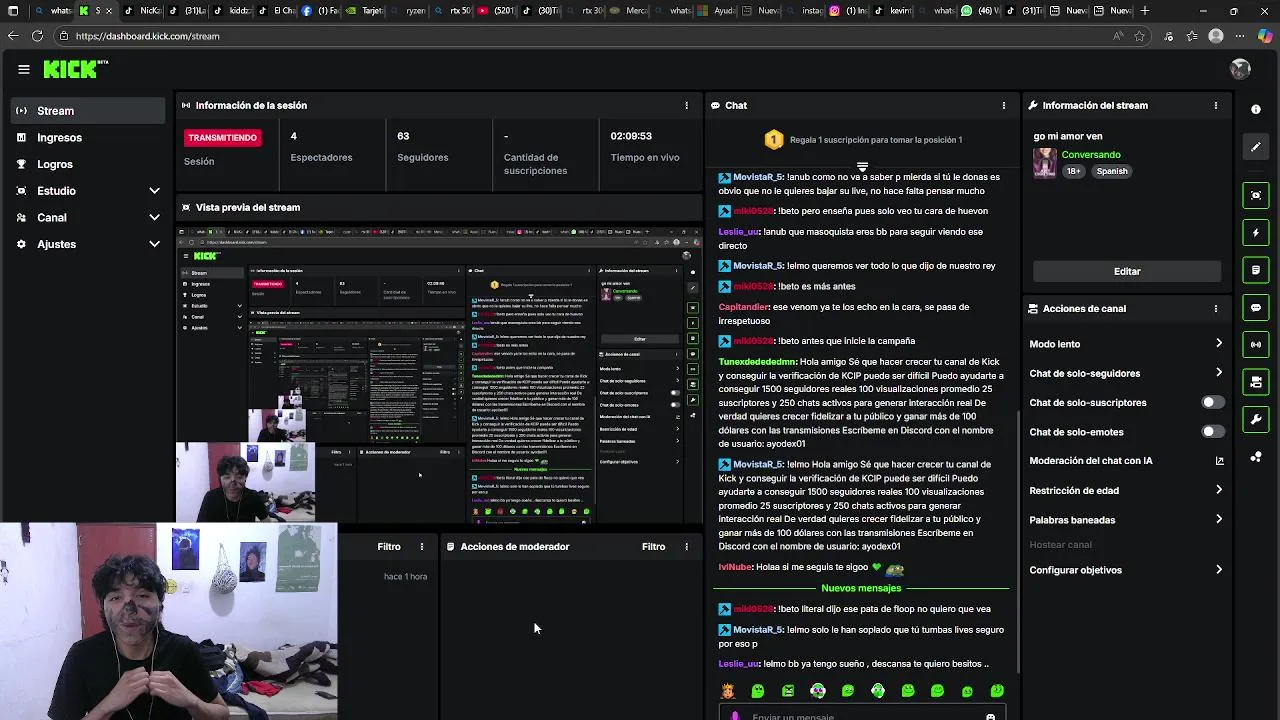The image size is (1280, 720).
Task: Click the Filtro button in Acciones de moderador
Action: click(653, 547)
